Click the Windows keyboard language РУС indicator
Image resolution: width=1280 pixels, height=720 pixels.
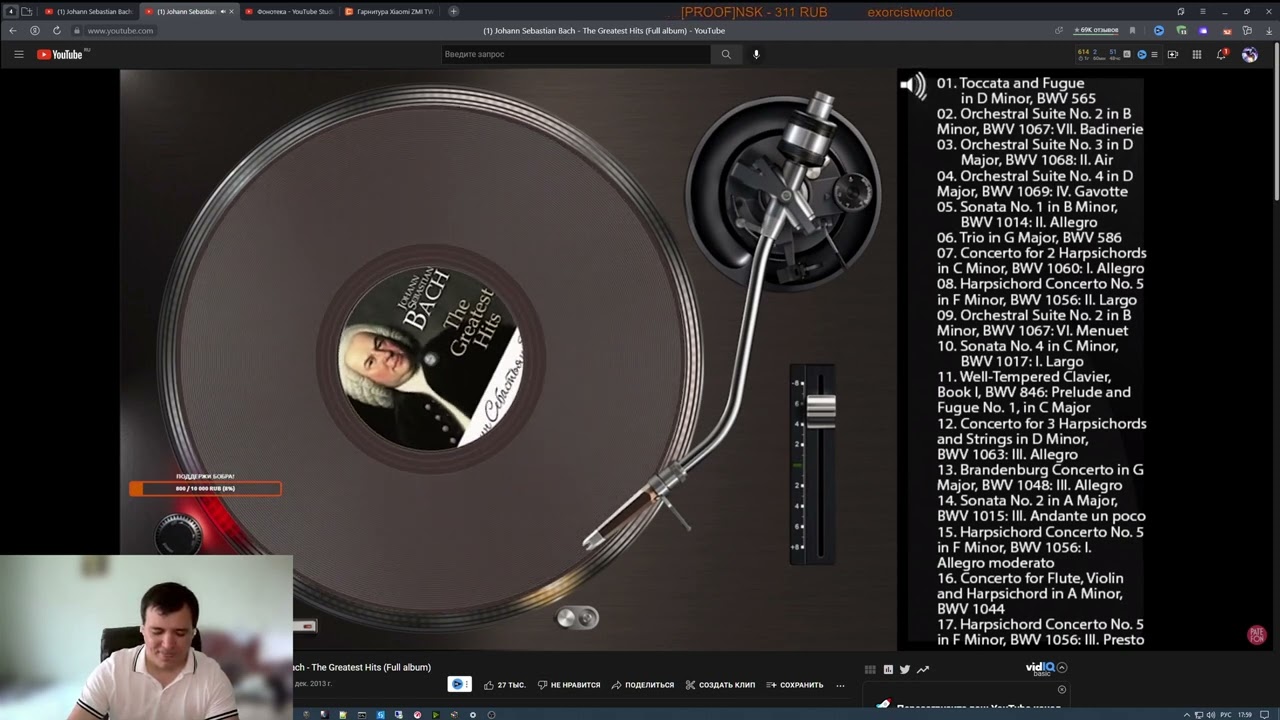[x=1226, y=714]
